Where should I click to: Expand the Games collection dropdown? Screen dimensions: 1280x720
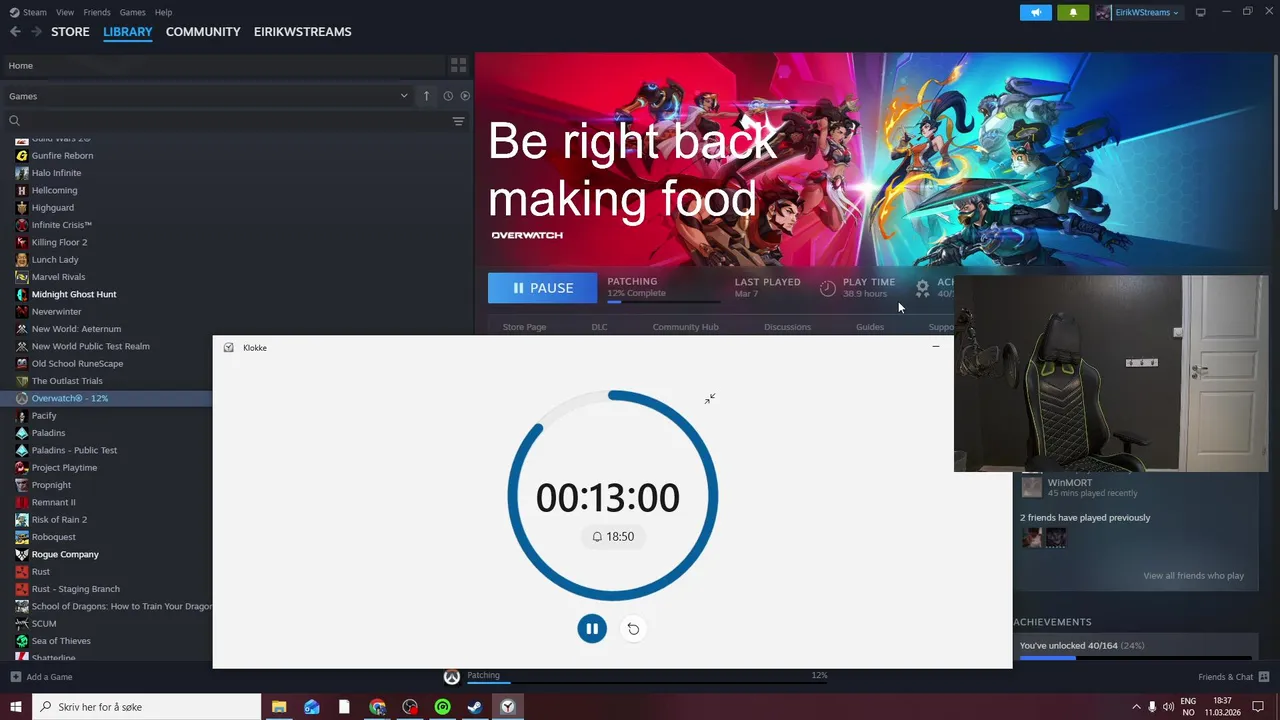point(404,96)
